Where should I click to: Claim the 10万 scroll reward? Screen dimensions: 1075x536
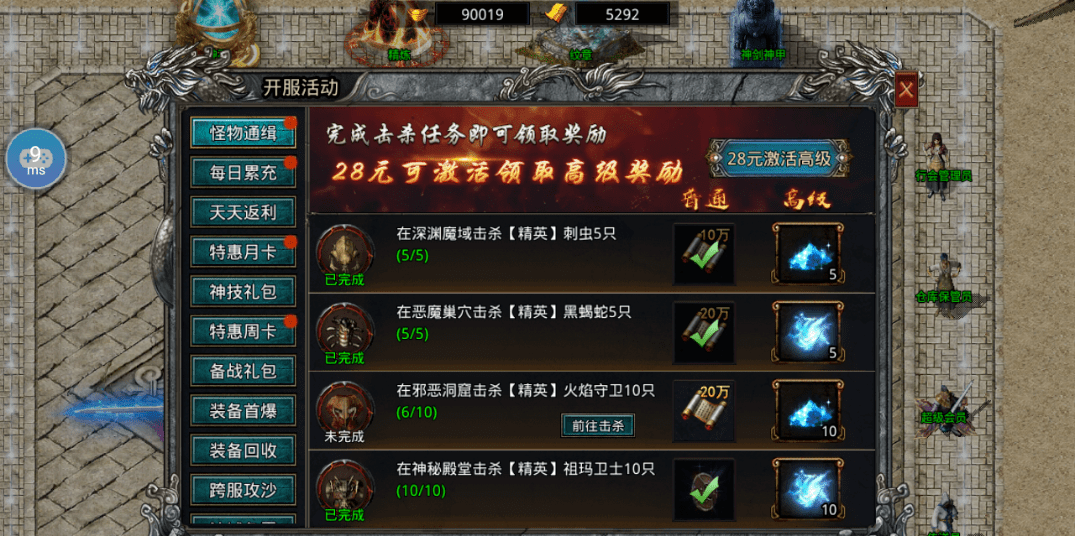pyautogui.click(x=703, y=254)
